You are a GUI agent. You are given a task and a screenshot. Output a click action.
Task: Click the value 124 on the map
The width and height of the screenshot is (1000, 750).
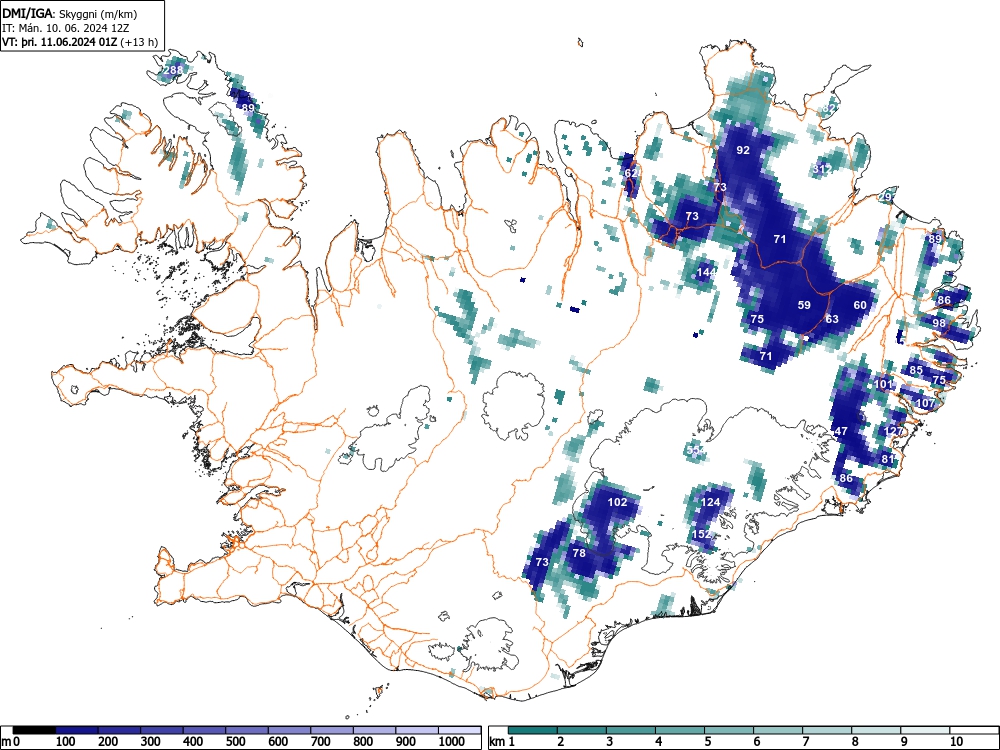point(710,502)
